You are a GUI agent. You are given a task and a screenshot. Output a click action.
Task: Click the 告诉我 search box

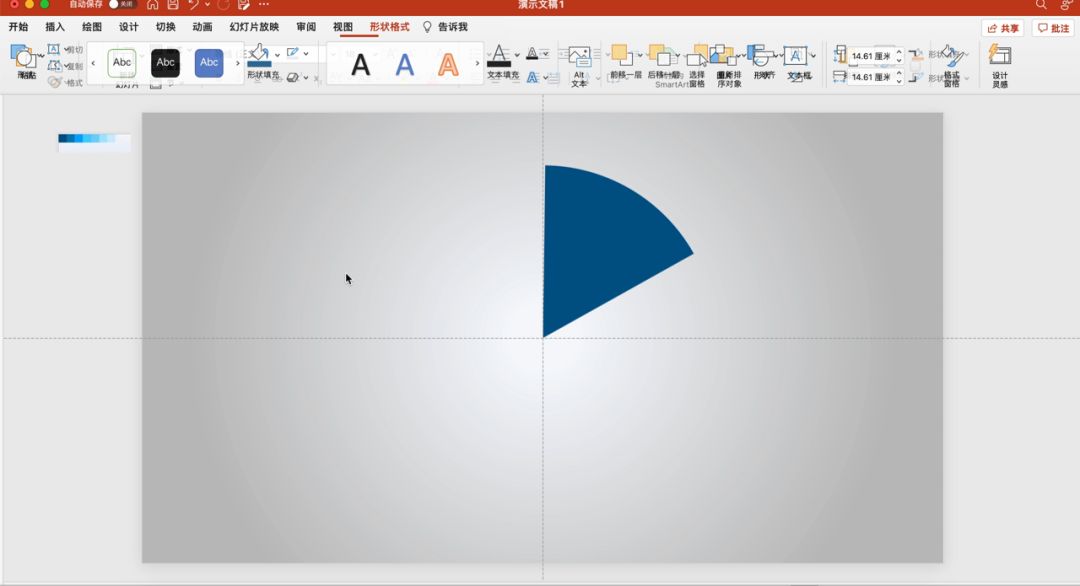446,27
